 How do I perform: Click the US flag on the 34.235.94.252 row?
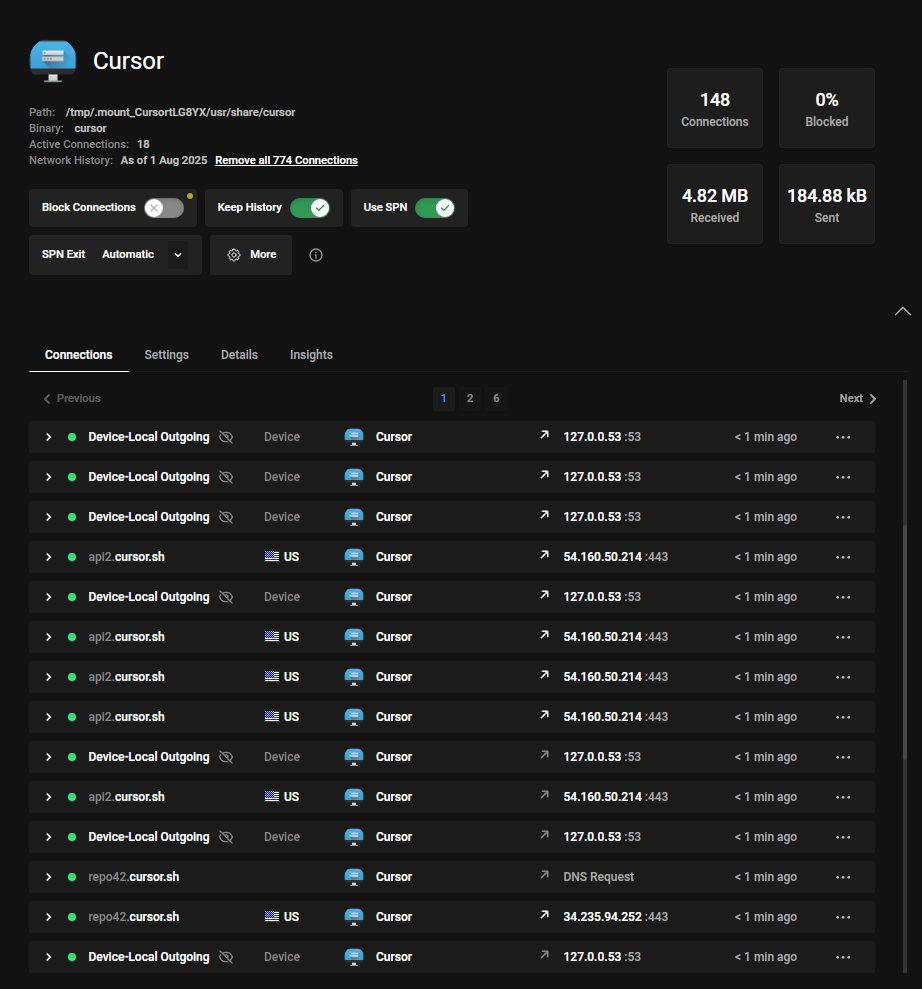tap(272, 916)
